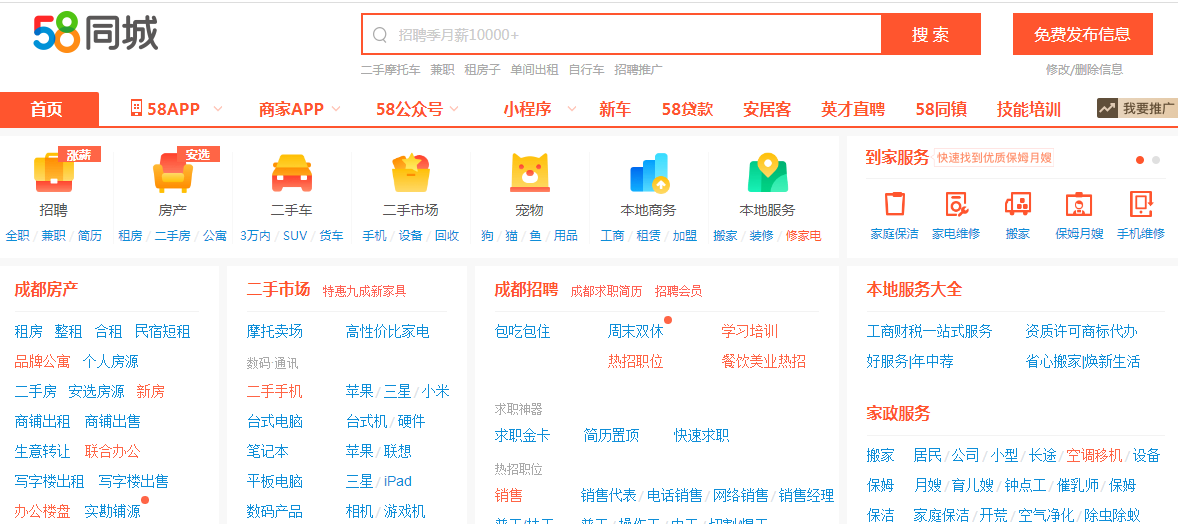This screenshot has height=524, width=1178.
Task: Open the 资质许可商标代办 link
Action: (x=1081, y=332)
